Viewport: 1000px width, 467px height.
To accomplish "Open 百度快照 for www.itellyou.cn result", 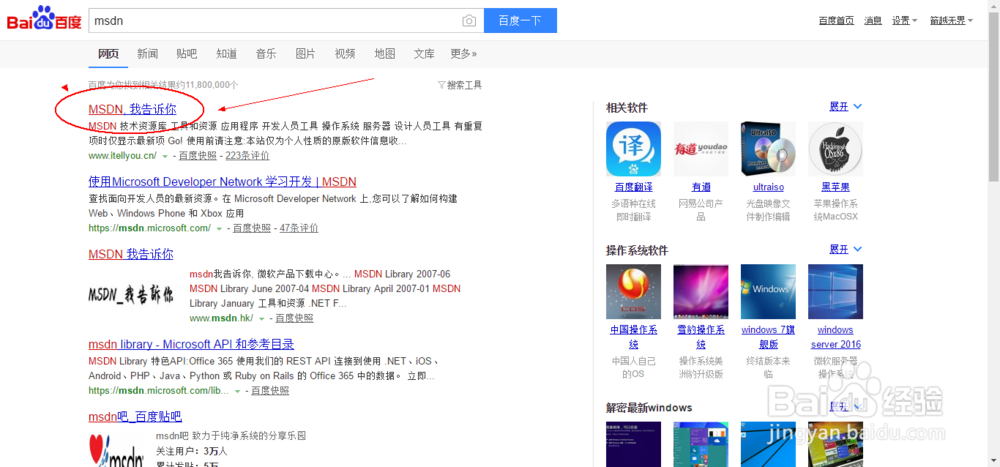I will coord(198,156).
